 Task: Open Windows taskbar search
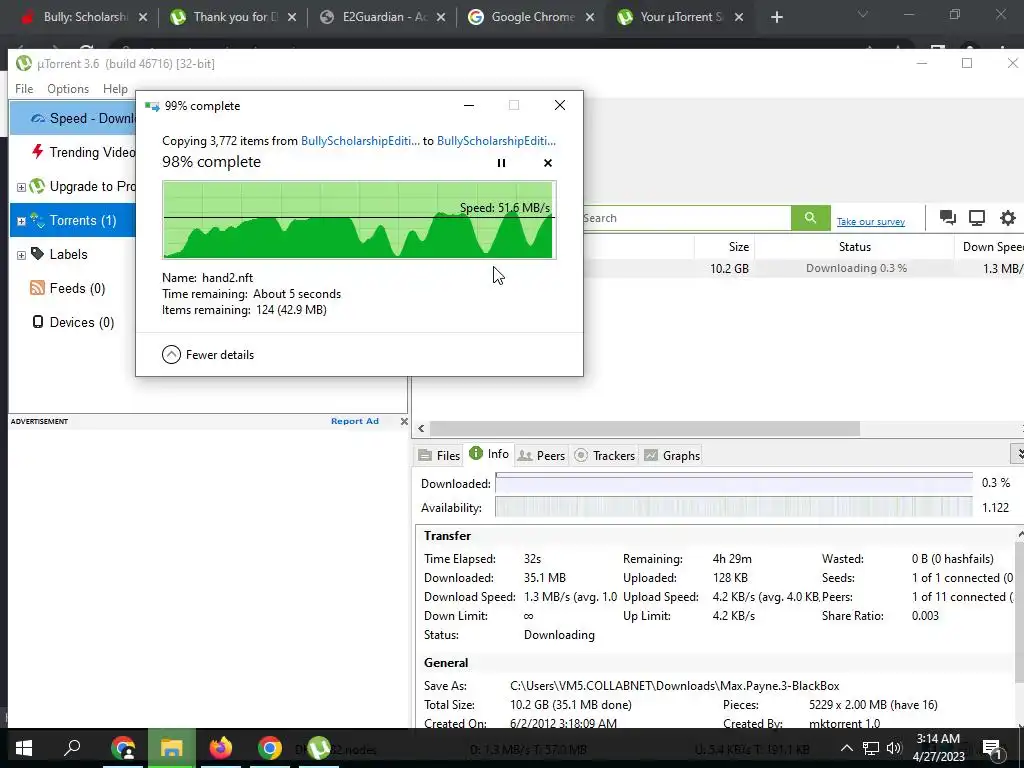click(72, 748)
